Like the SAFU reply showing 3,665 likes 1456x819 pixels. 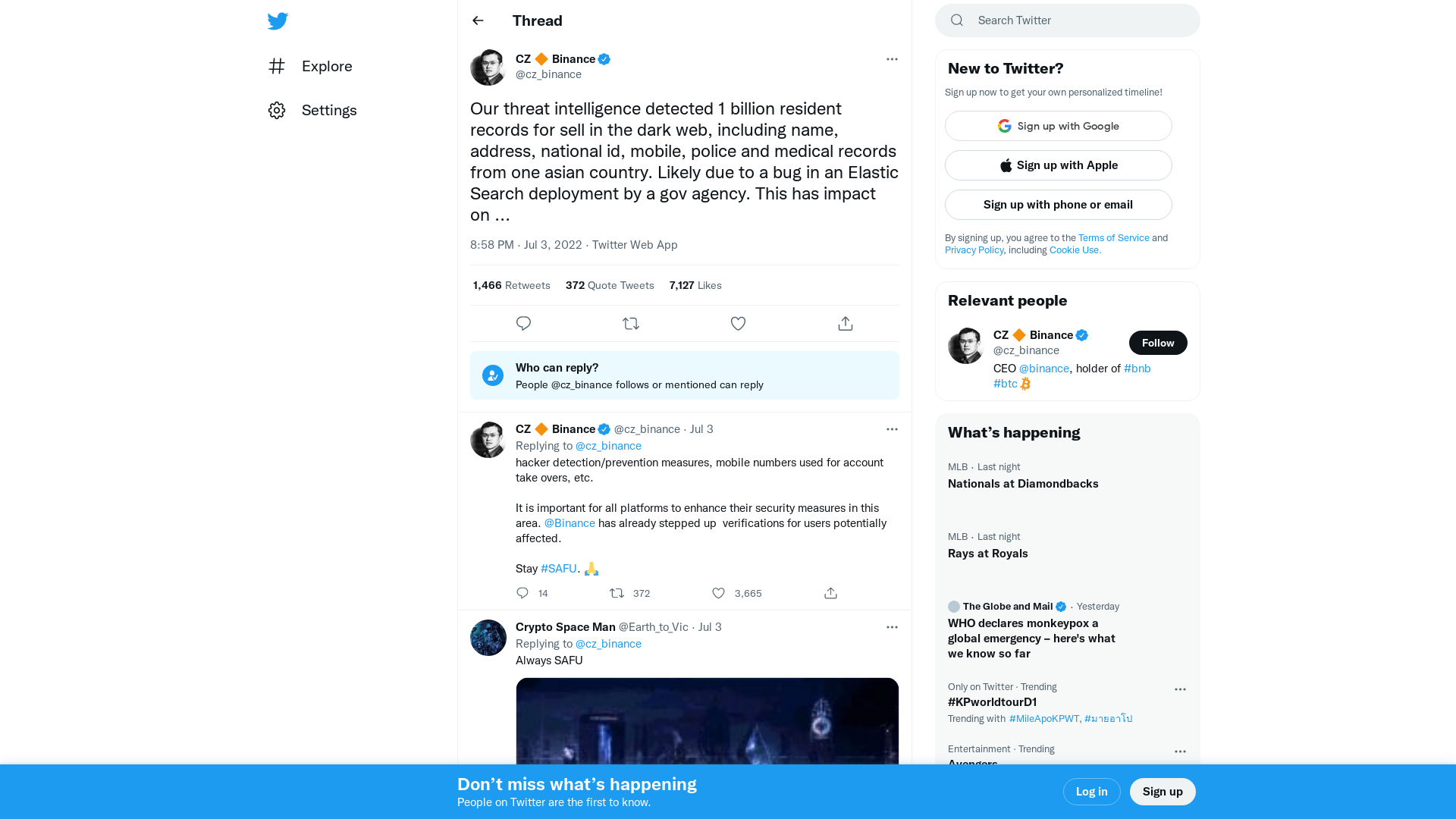(717, 593)
